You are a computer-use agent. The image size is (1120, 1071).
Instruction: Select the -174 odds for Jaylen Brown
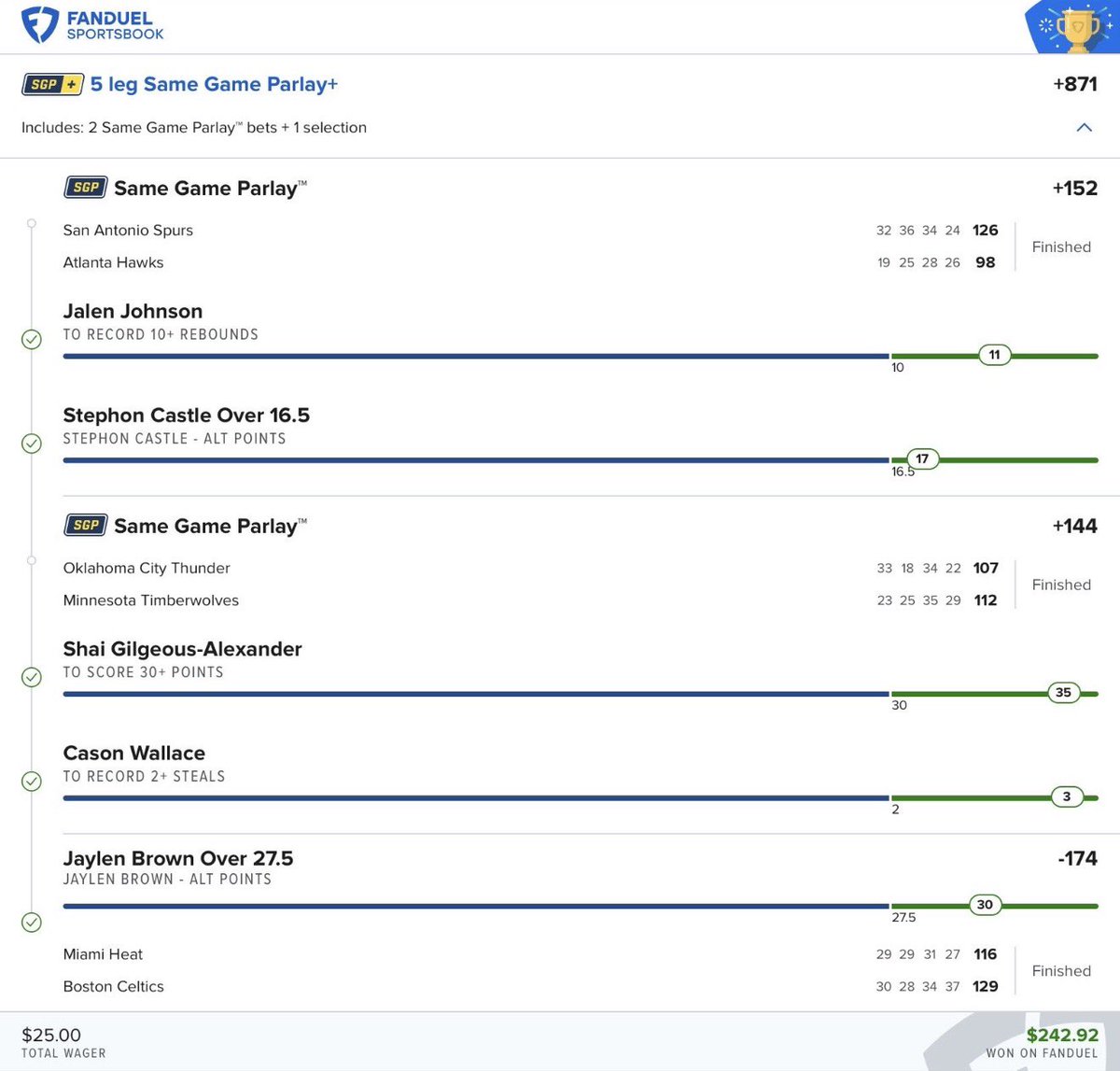coord(1078,858)
